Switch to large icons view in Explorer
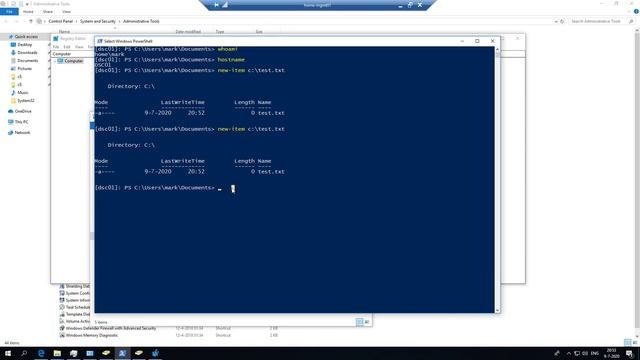 click(635, 342)
